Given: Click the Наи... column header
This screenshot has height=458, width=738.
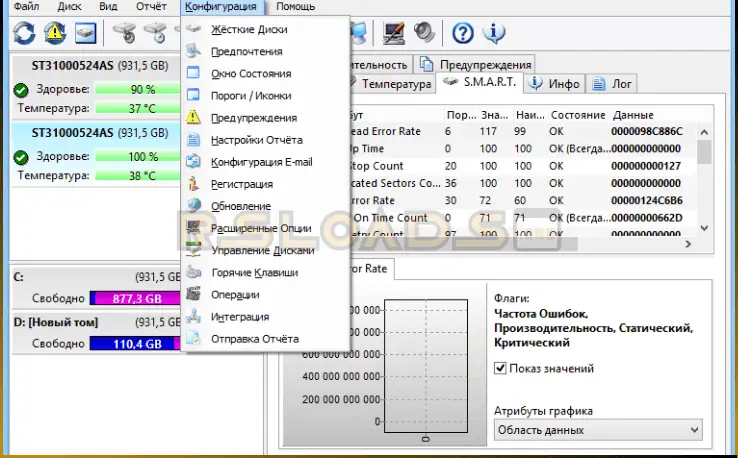Looking at the screenshot, I should [530, 115].
